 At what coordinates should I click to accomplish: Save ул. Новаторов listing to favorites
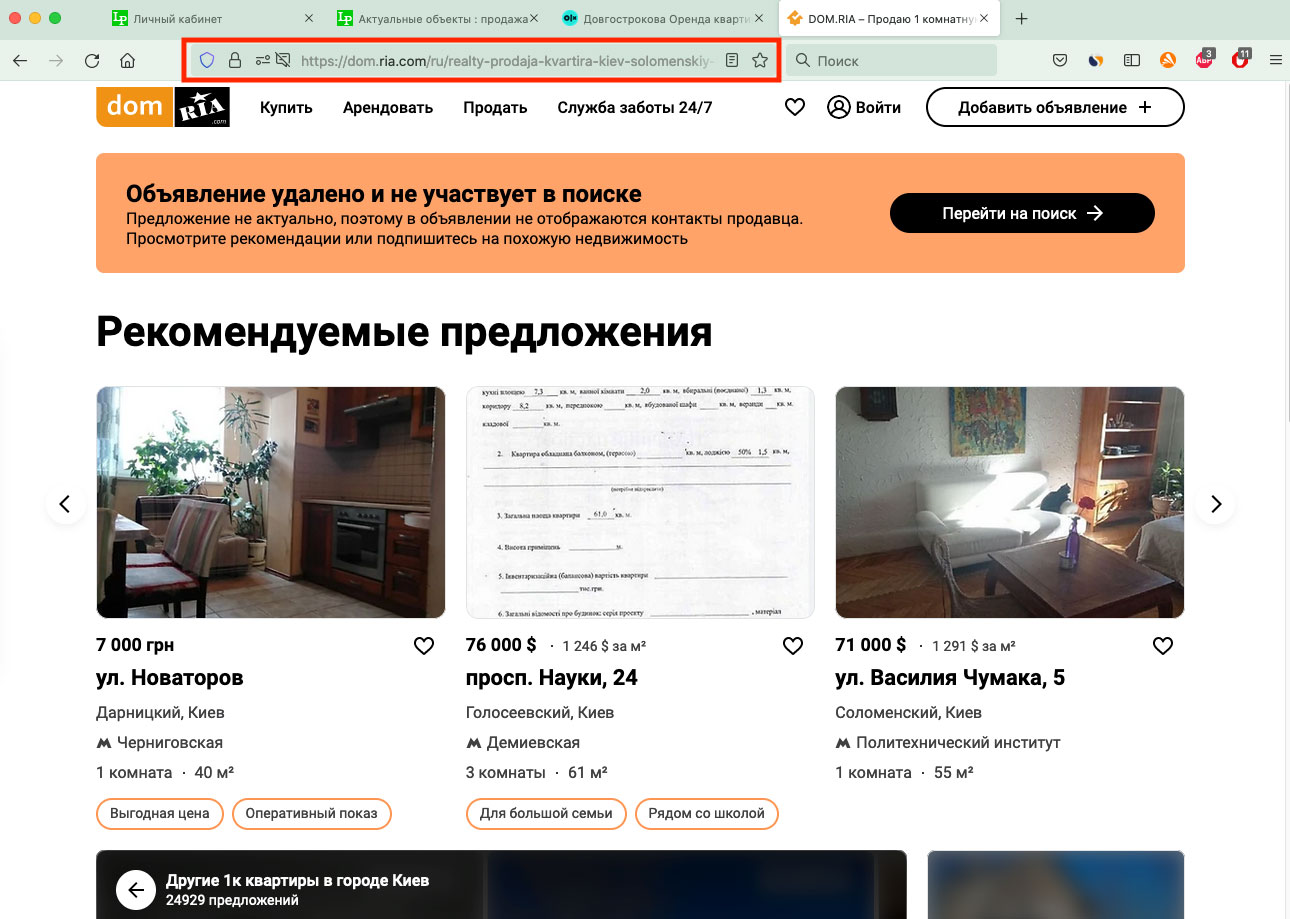tap(424, 646)
